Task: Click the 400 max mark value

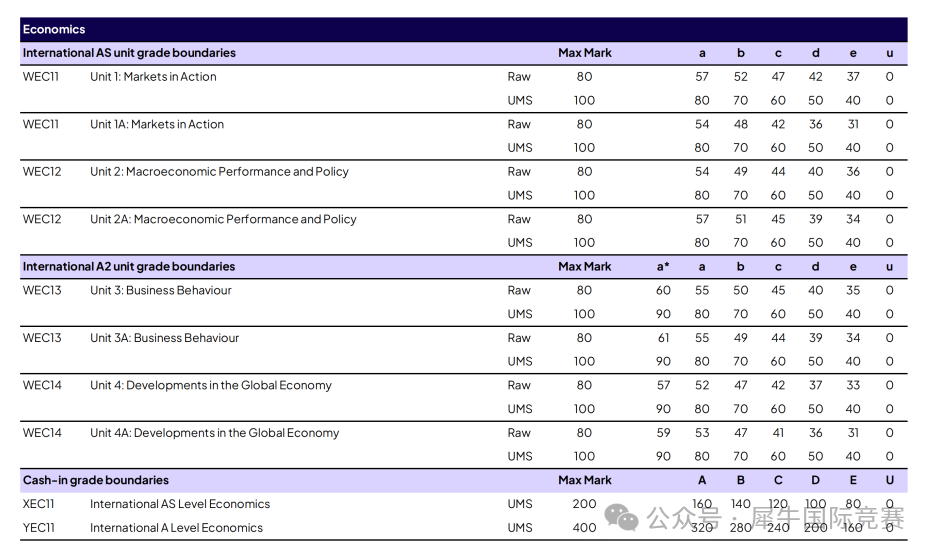Action: click(584, 528)
